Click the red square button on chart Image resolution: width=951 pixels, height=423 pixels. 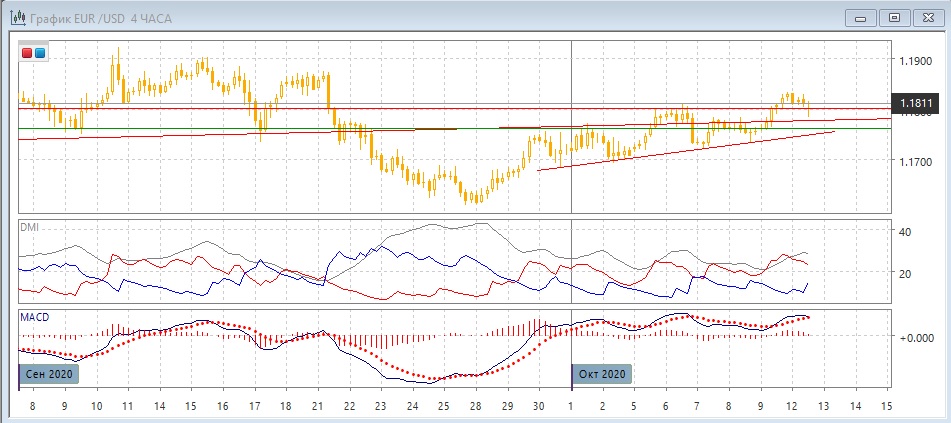click(27, 53)
